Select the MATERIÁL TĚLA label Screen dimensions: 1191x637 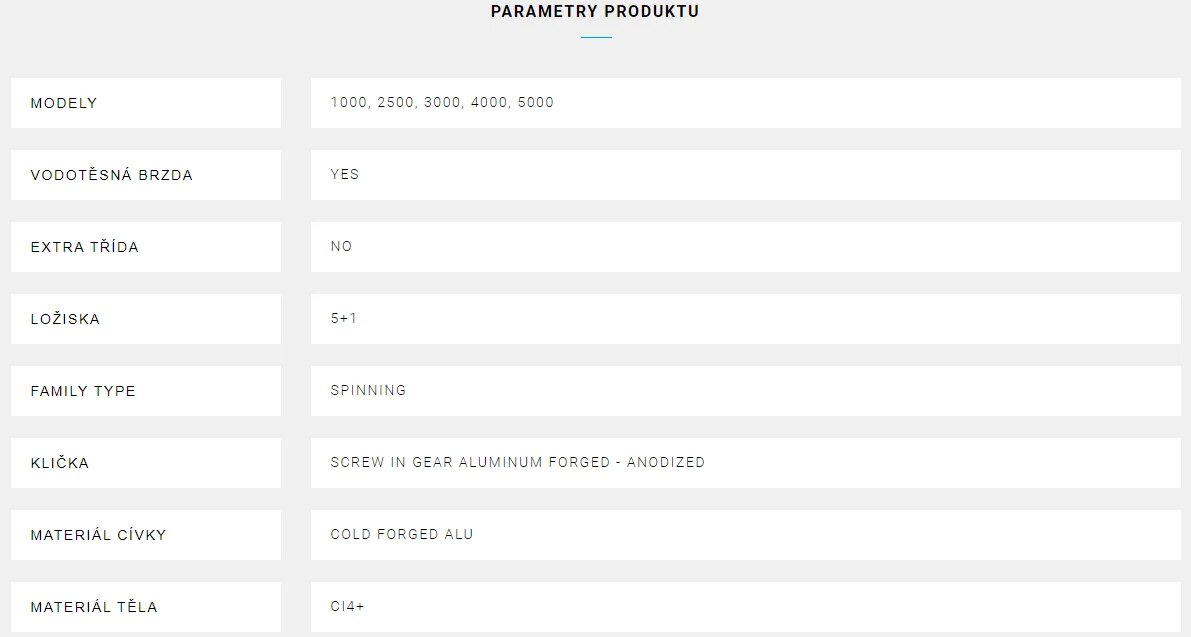[x=94, y=607]
